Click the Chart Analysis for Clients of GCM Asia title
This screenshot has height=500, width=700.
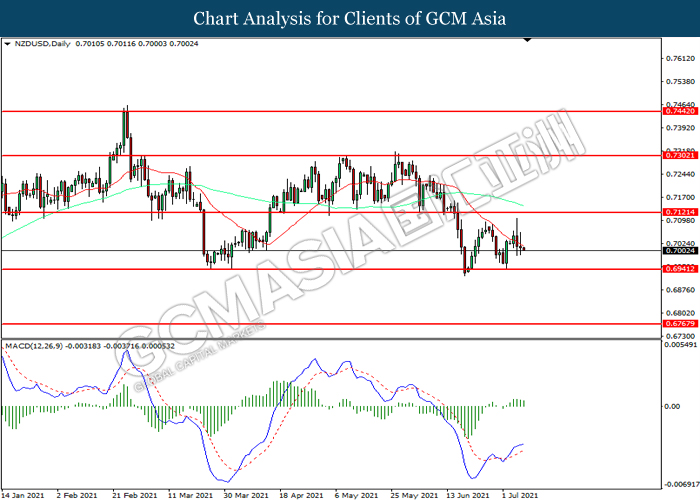click(350, 19)
